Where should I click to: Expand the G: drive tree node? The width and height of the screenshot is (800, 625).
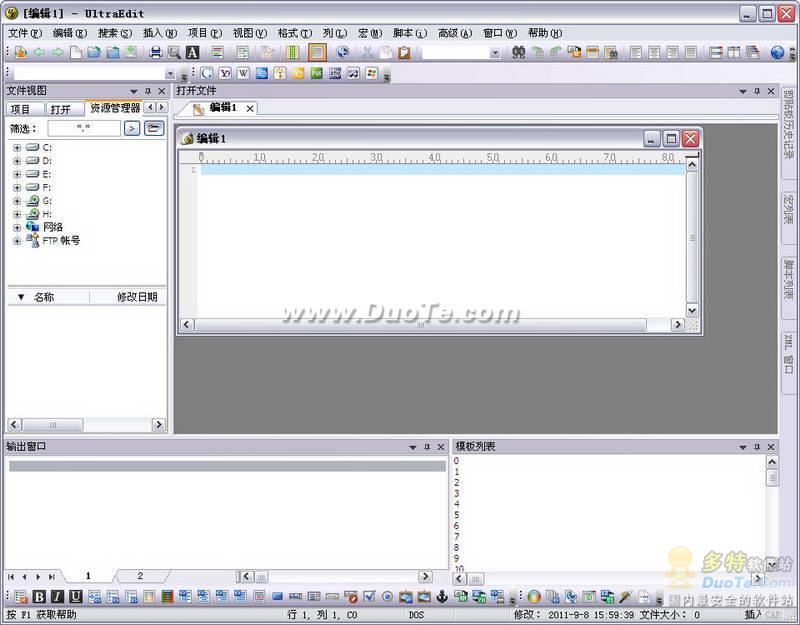coord(17,201)
